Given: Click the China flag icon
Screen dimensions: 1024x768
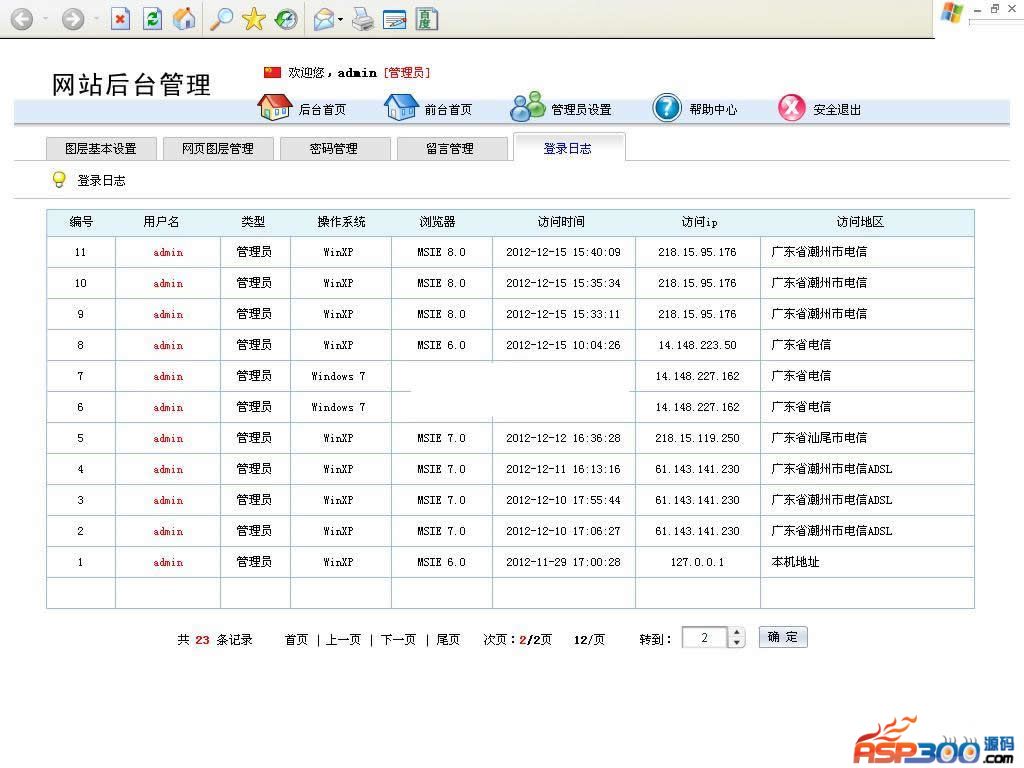Looking at the screenshot, I should (x=272, y=72).
